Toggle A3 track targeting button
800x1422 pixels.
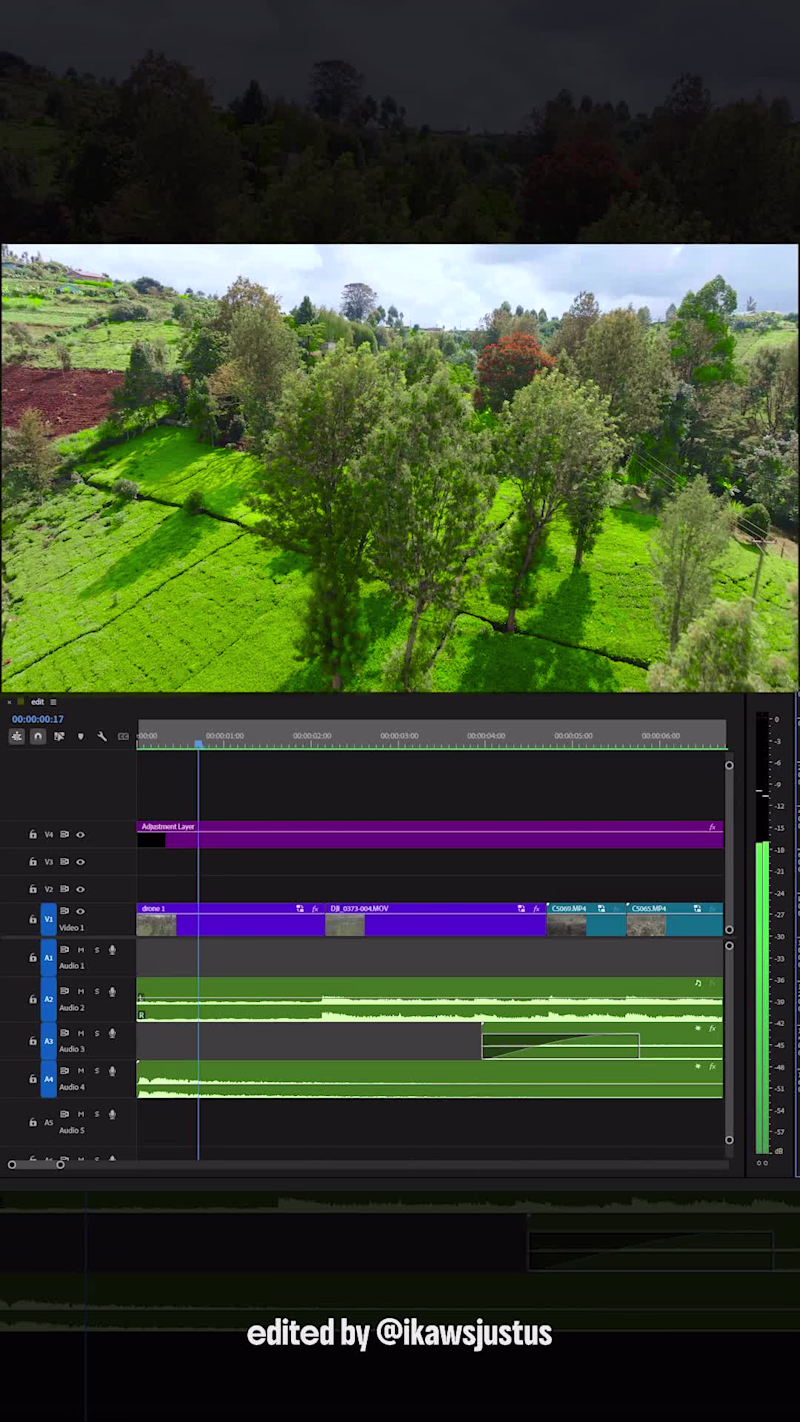pyautogui.click(x=48, y=1041)
